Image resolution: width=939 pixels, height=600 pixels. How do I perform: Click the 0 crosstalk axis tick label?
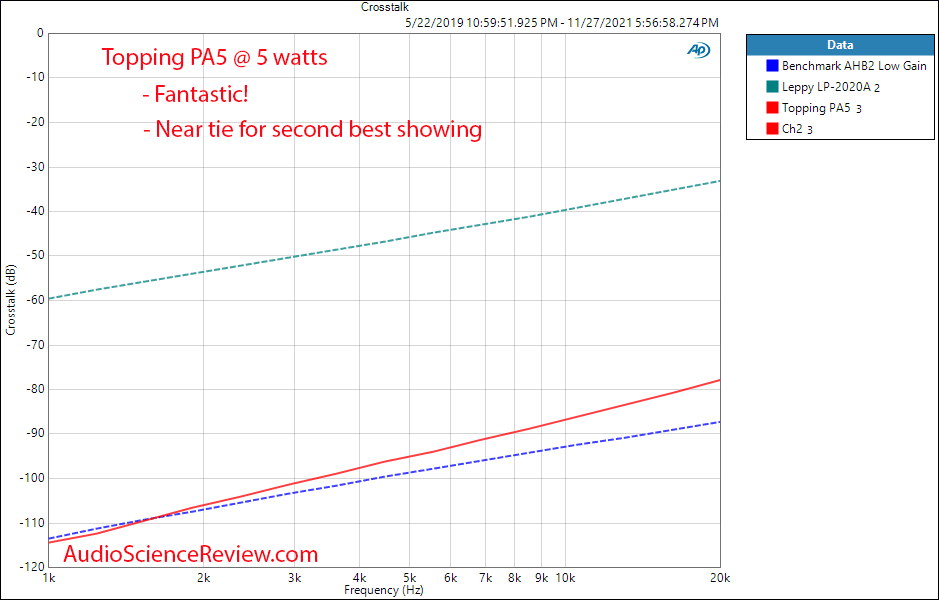tap(40, 34)
